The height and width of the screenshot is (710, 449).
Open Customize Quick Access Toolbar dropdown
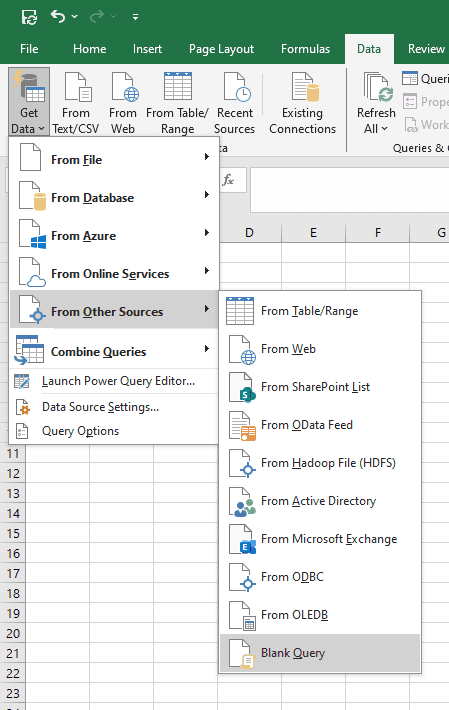(x=135, y=17)
